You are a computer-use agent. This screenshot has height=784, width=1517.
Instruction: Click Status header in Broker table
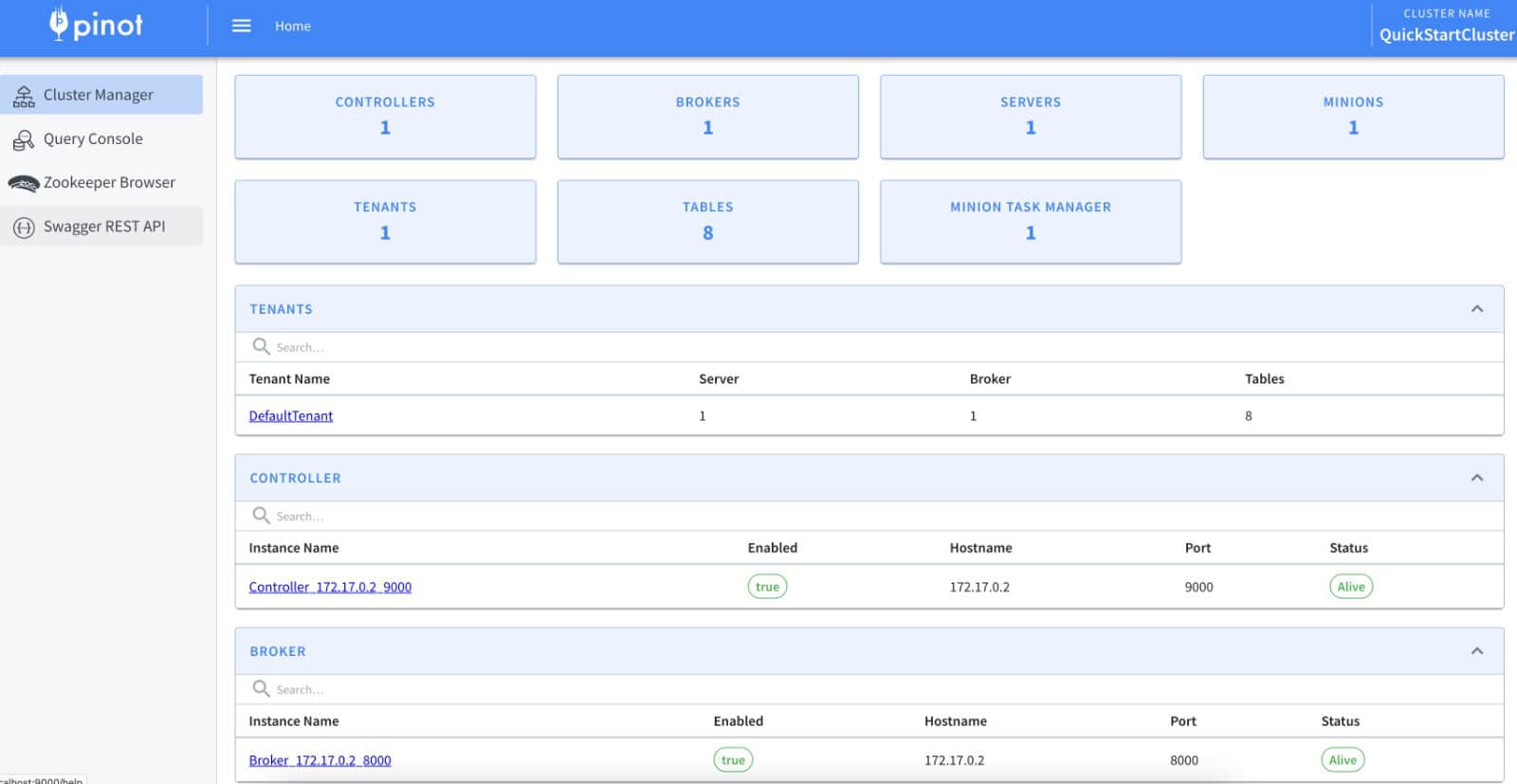pos(1340,720)
